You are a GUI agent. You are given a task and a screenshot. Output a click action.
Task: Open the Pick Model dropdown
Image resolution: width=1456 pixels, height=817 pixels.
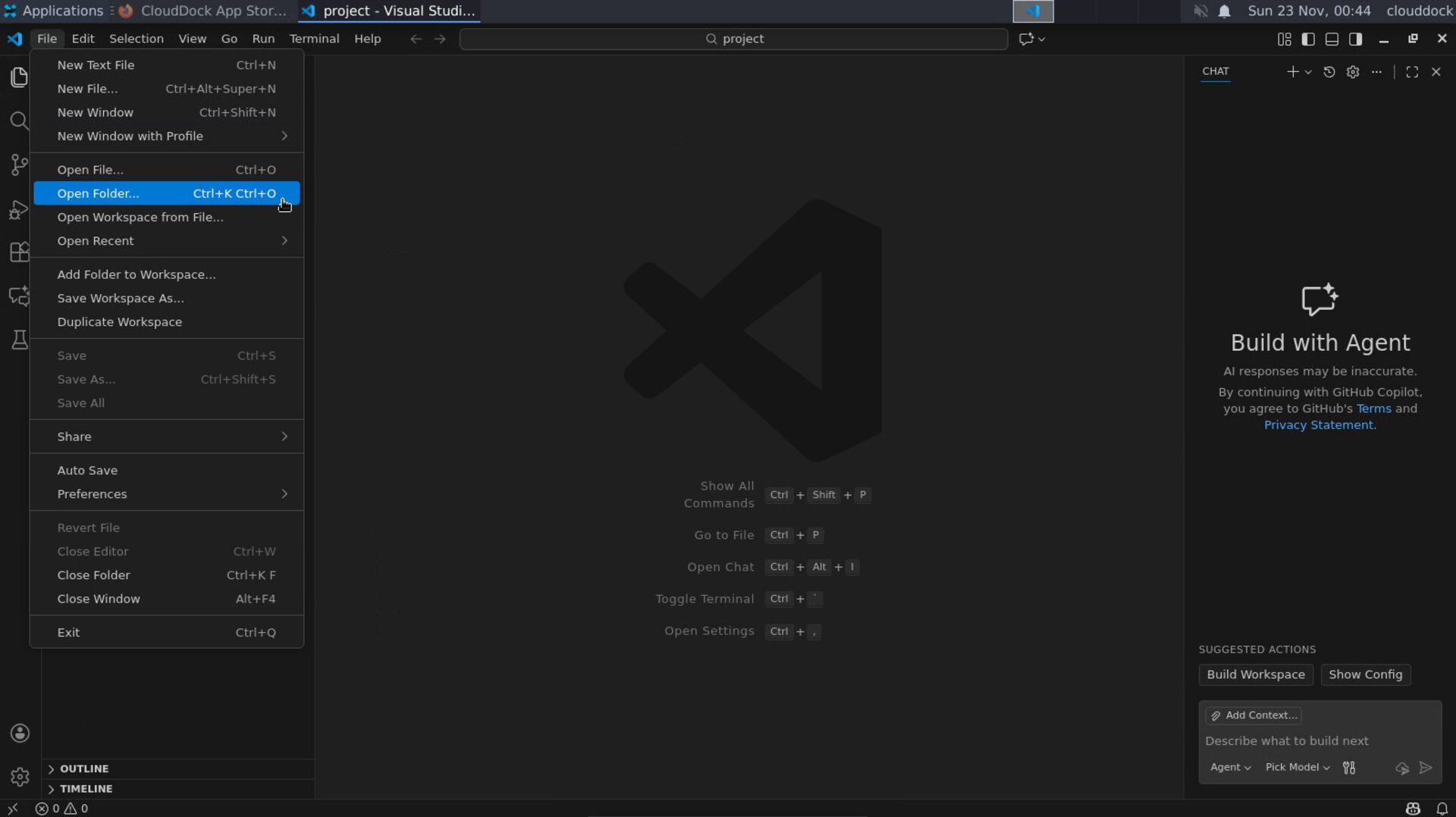coord(1295,767)
